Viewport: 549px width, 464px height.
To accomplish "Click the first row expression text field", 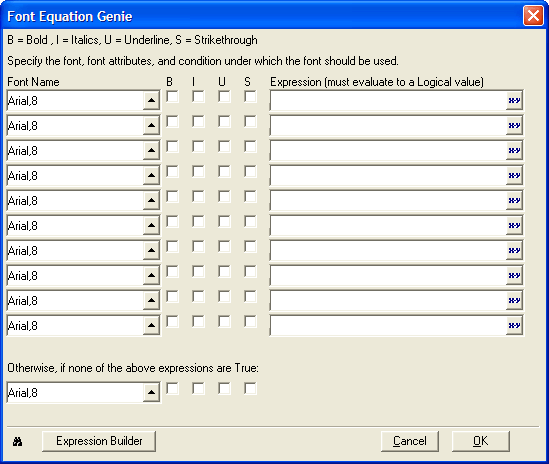I will click(388, 101).
